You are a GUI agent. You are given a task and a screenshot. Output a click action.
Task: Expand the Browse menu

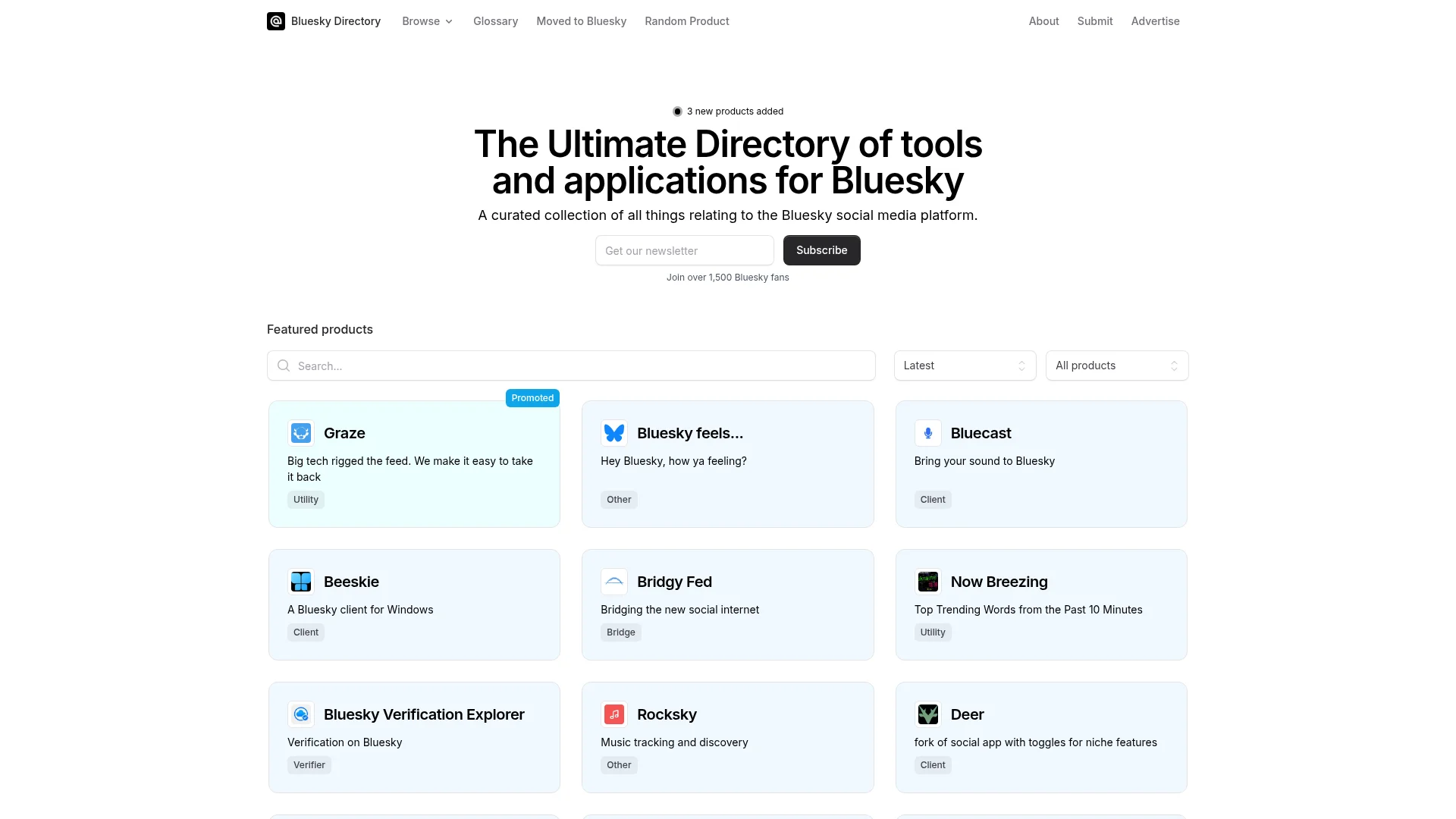[428, 21]
